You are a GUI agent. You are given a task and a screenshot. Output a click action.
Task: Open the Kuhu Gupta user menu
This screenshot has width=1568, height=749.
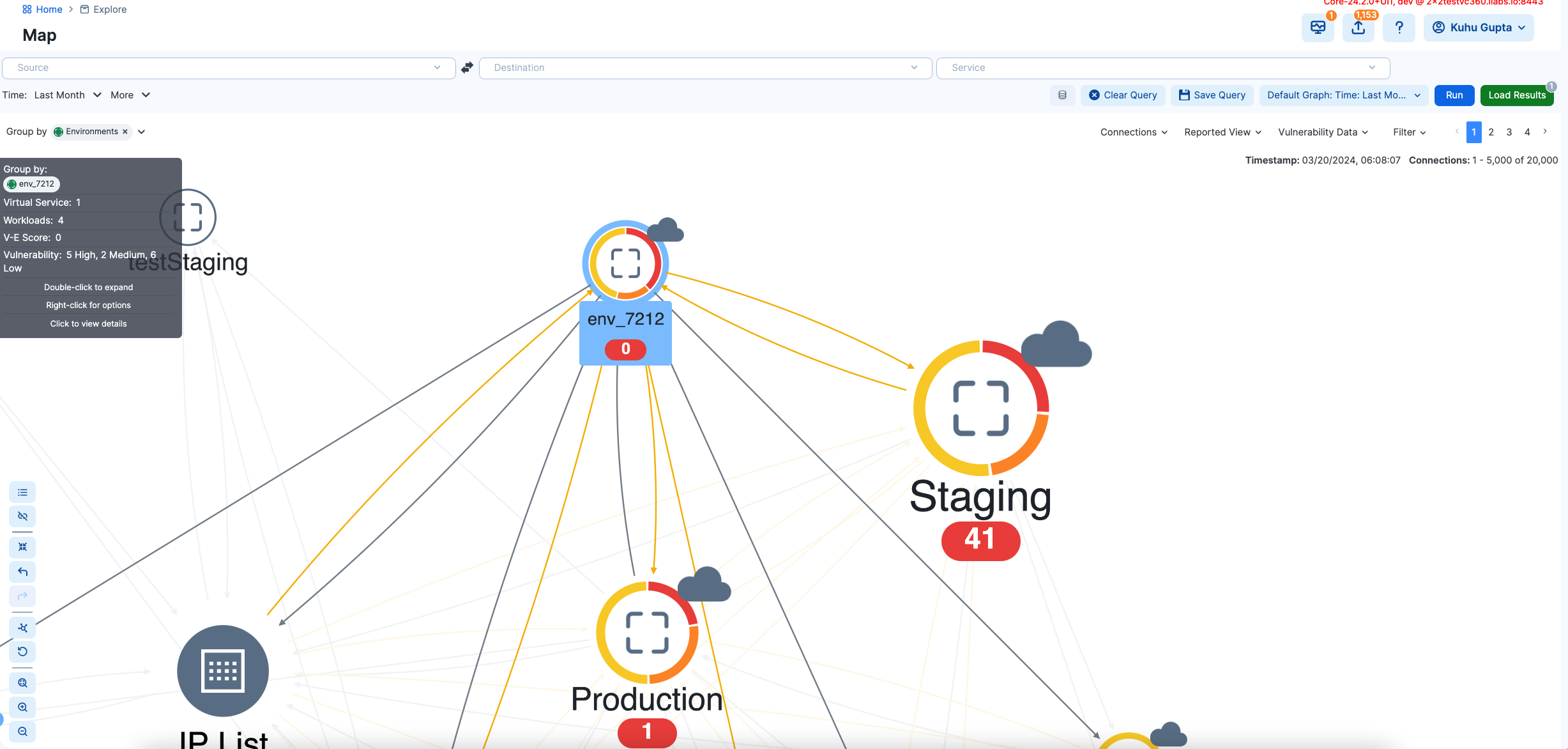pos(1479,27)
